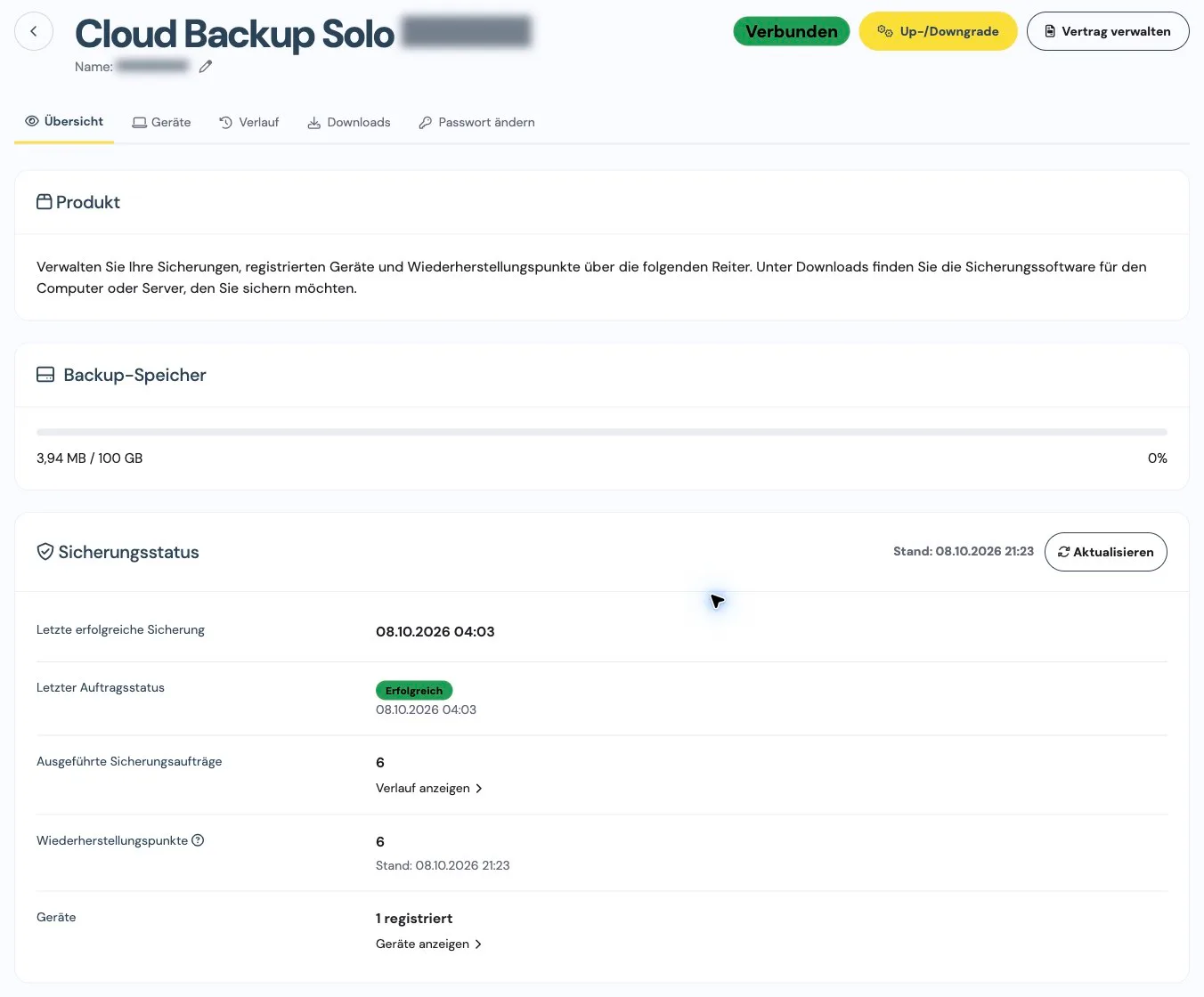Open the Verlauf tab

pos(249,123)
